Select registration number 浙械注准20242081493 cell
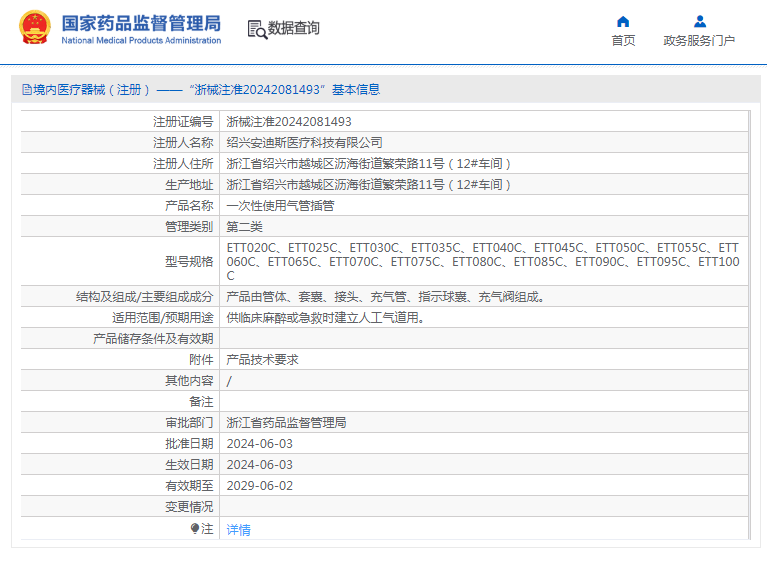This screenshot has height=562, width=767. [x=289, y=122]
